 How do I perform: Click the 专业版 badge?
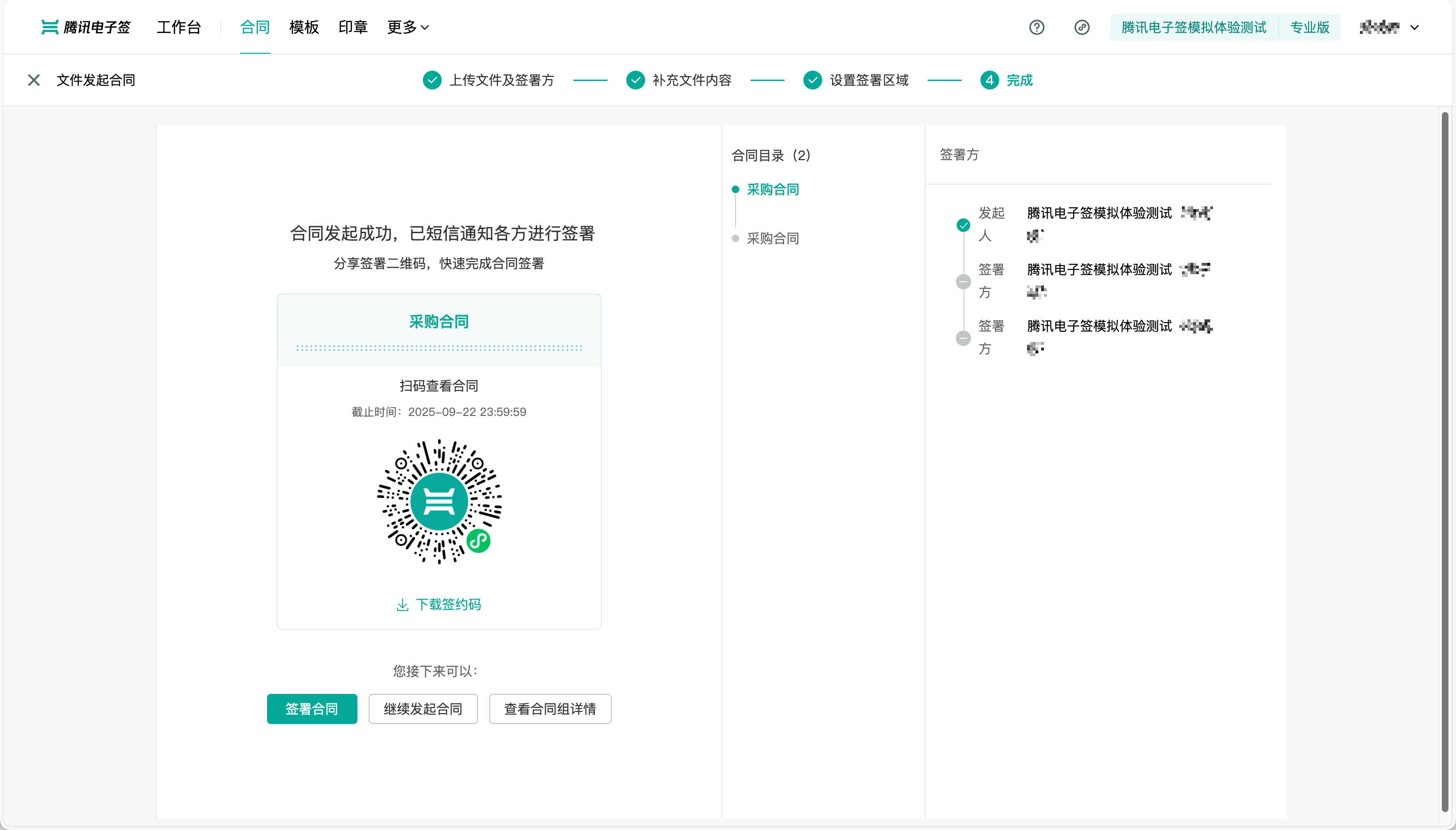1310,27
